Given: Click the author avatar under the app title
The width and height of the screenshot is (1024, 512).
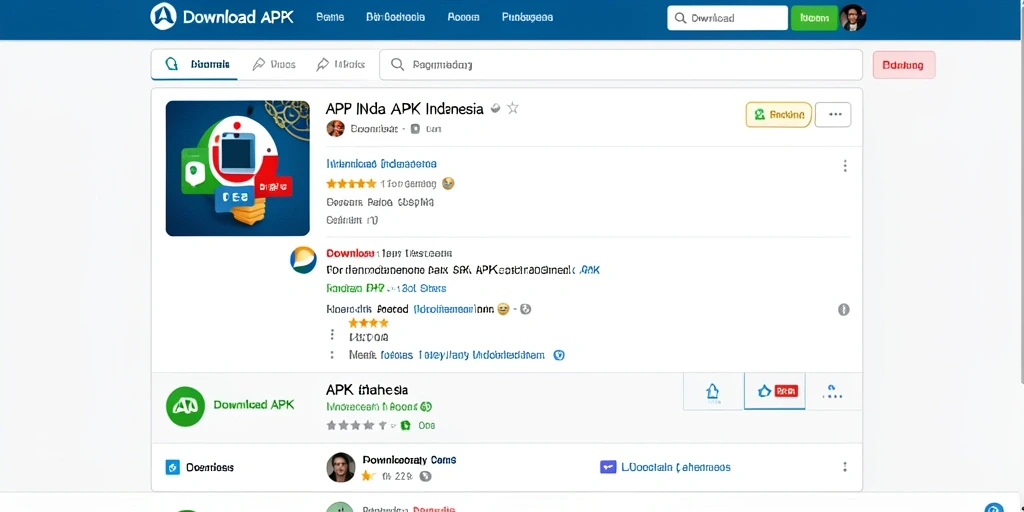Looking at the screenshot, I should pyautogui.click(x=335, y=129).
